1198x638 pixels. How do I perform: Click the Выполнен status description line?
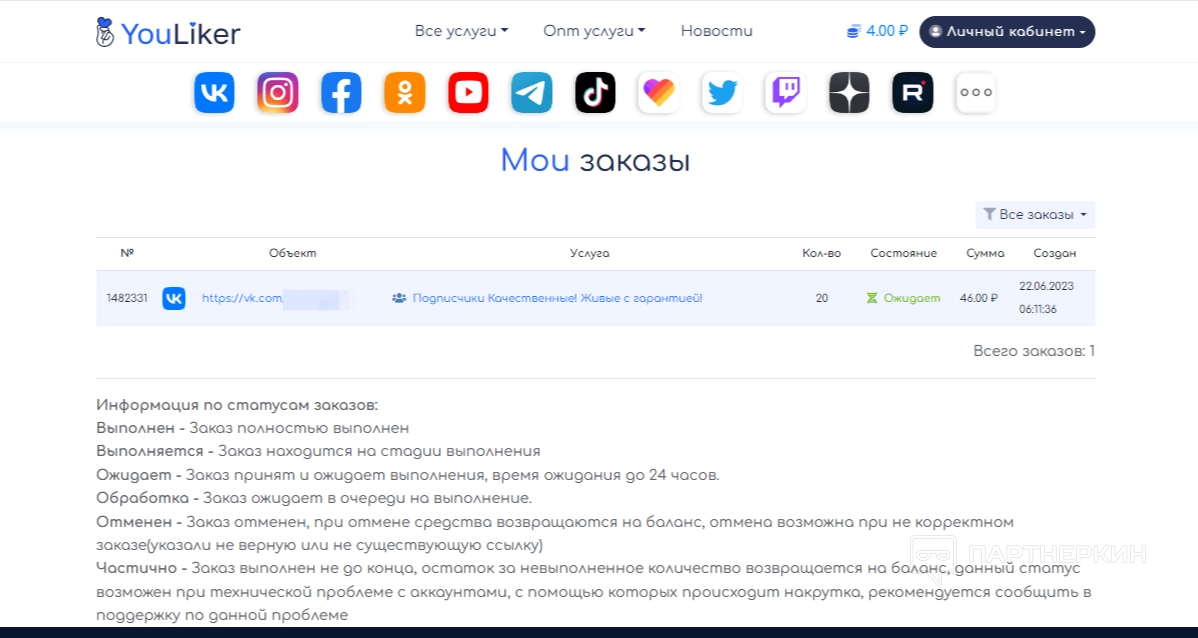tap(252, 428)
